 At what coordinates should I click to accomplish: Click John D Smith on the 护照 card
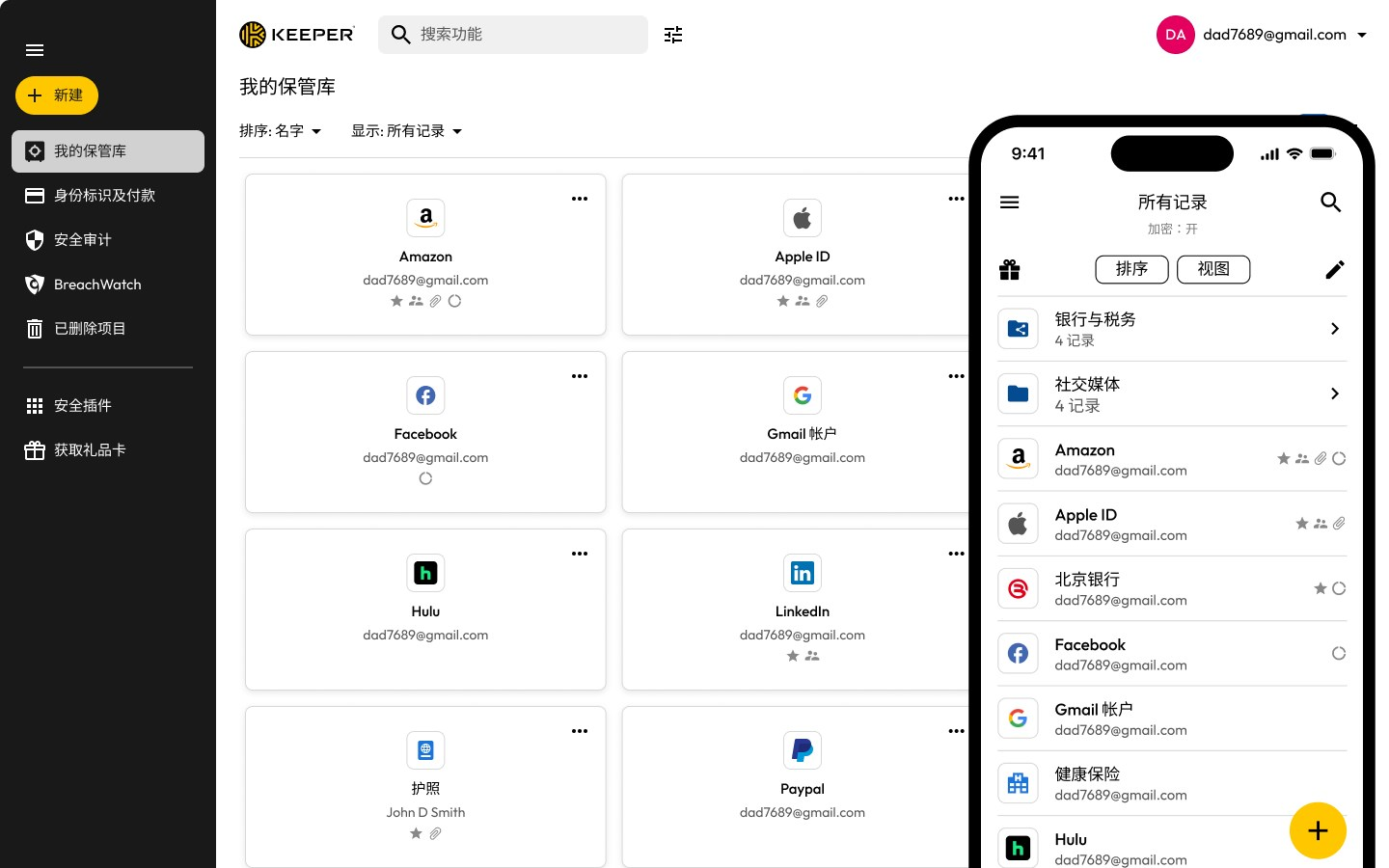425,812
